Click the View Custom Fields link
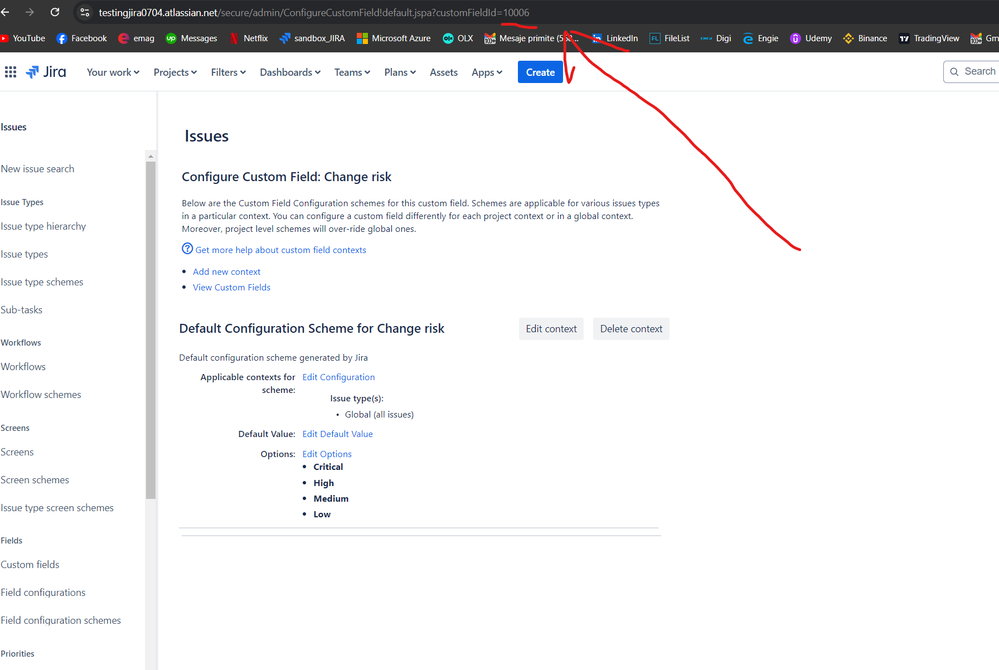 (231, 288)
